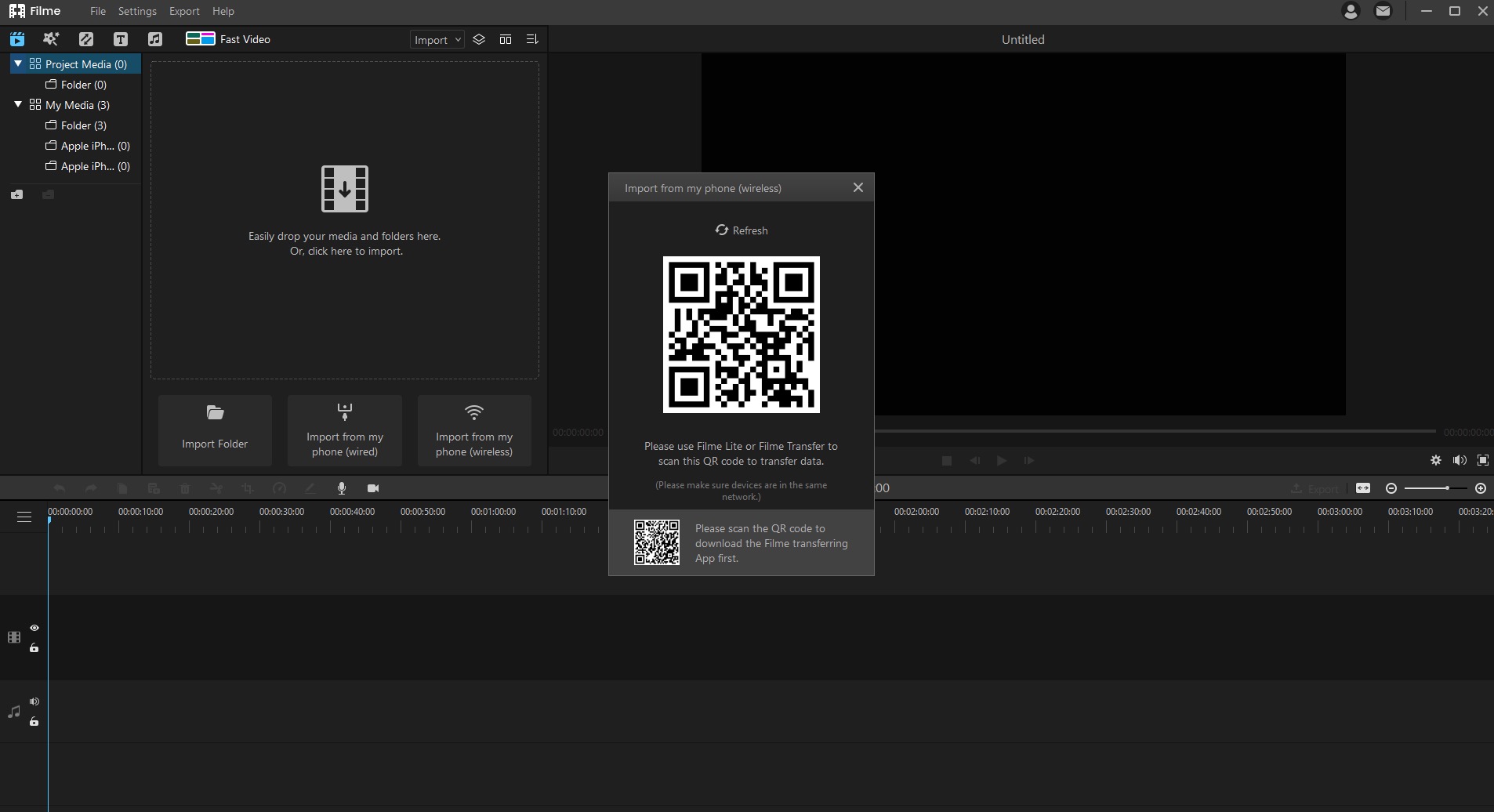Open the Audio library icon
The image size is (1494, 812).
click(x=154, y=39)
